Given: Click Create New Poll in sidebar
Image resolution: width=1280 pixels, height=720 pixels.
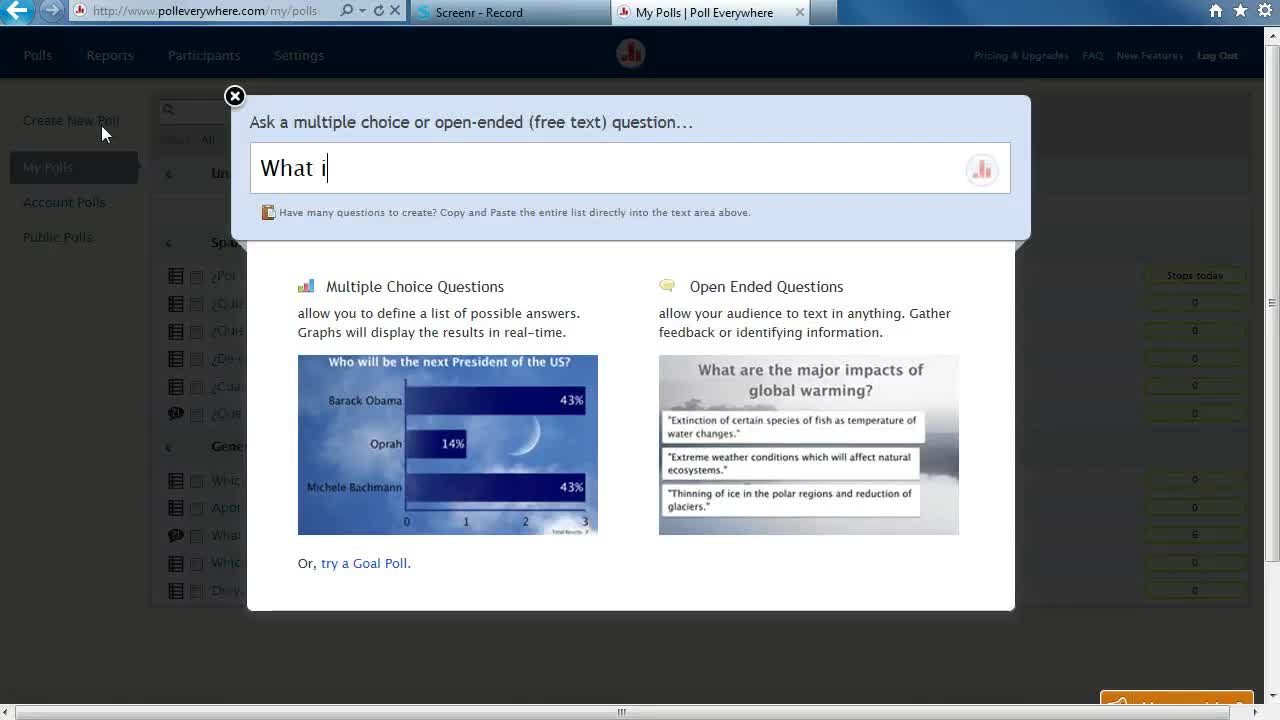Looking at the screenshot, I should (71, 120).
